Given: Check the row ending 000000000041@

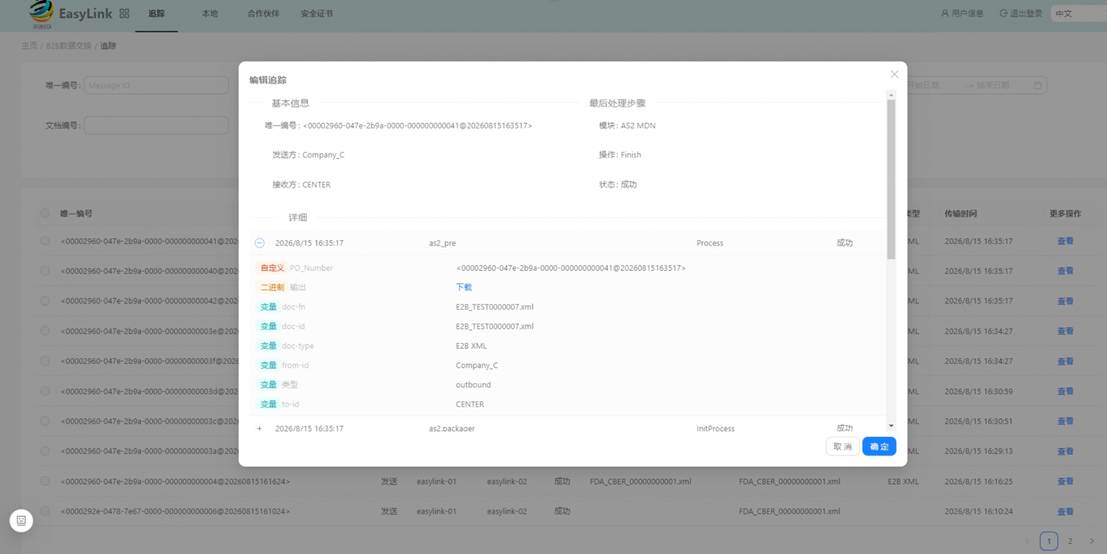Looking at the screenshot, I should [x=45, y=241].
